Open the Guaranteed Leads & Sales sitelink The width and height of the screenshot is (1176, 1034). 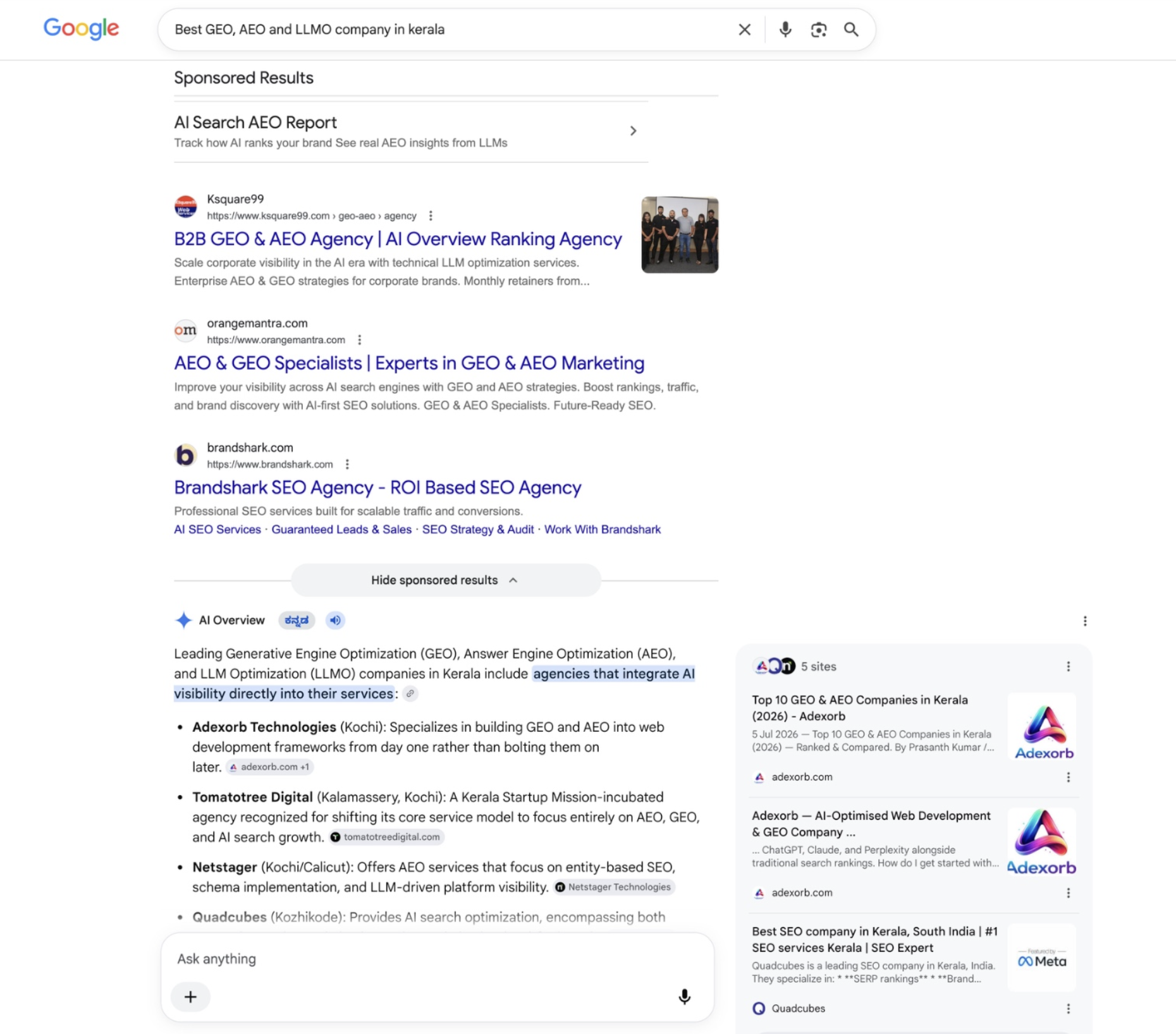[341, 530]
